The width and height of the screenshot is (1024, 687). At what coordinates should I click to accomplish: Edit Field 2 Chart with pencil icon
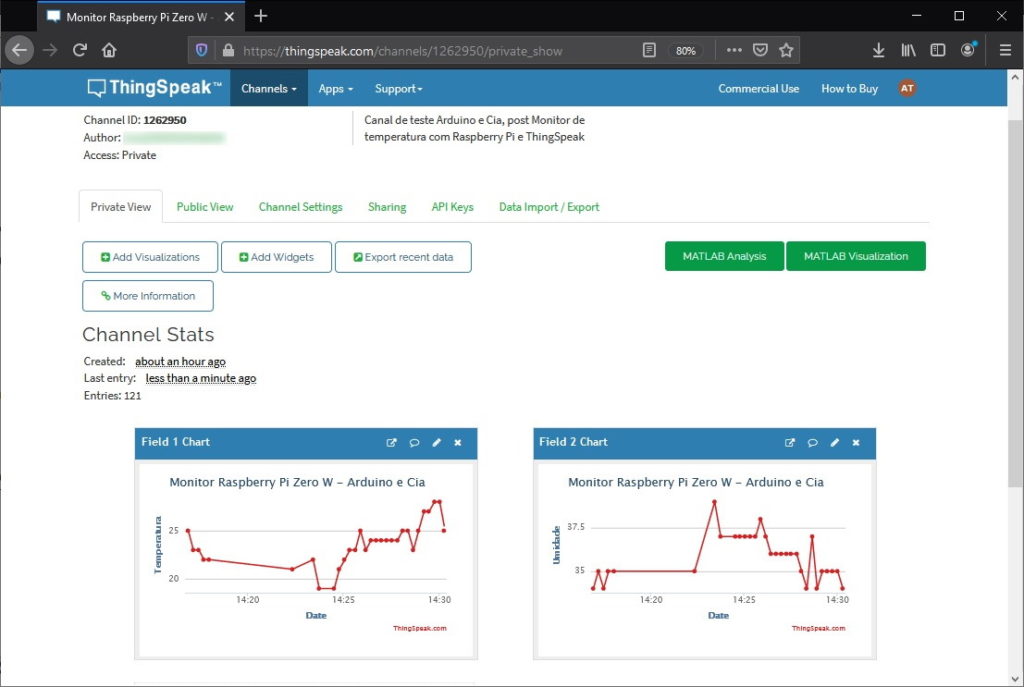pos(835,443)
